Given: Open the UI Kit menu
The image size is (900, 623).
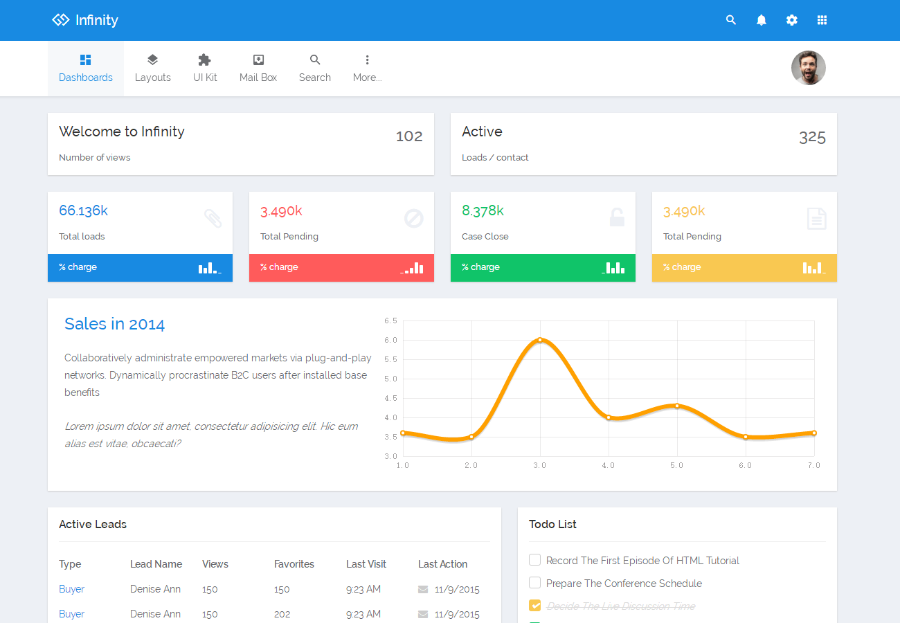Looking at the screenshot, I should click(x=205, y=68).
